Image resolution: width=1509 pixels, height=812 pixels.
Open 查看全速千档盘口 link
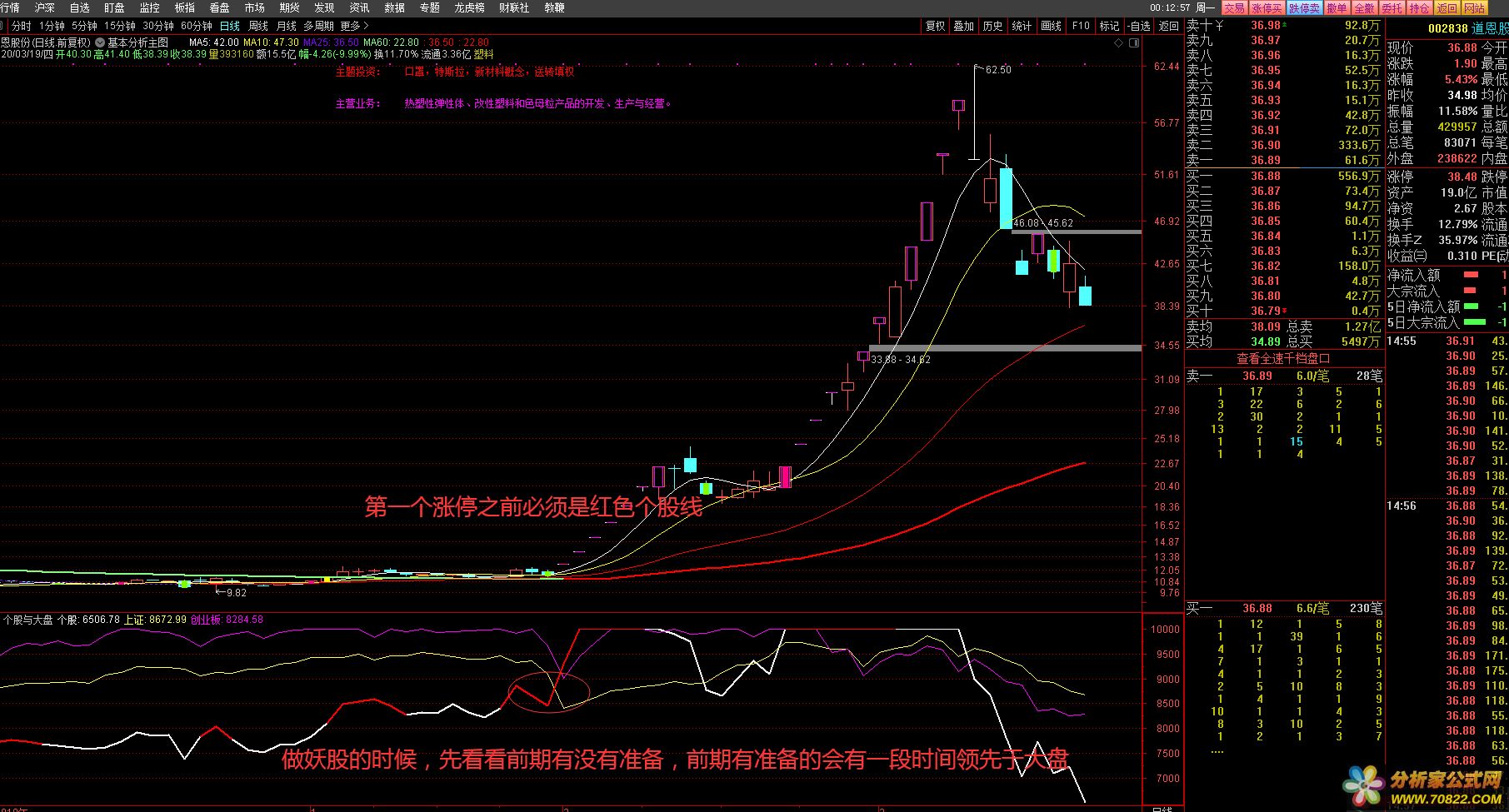click(x=1283, y=359)
